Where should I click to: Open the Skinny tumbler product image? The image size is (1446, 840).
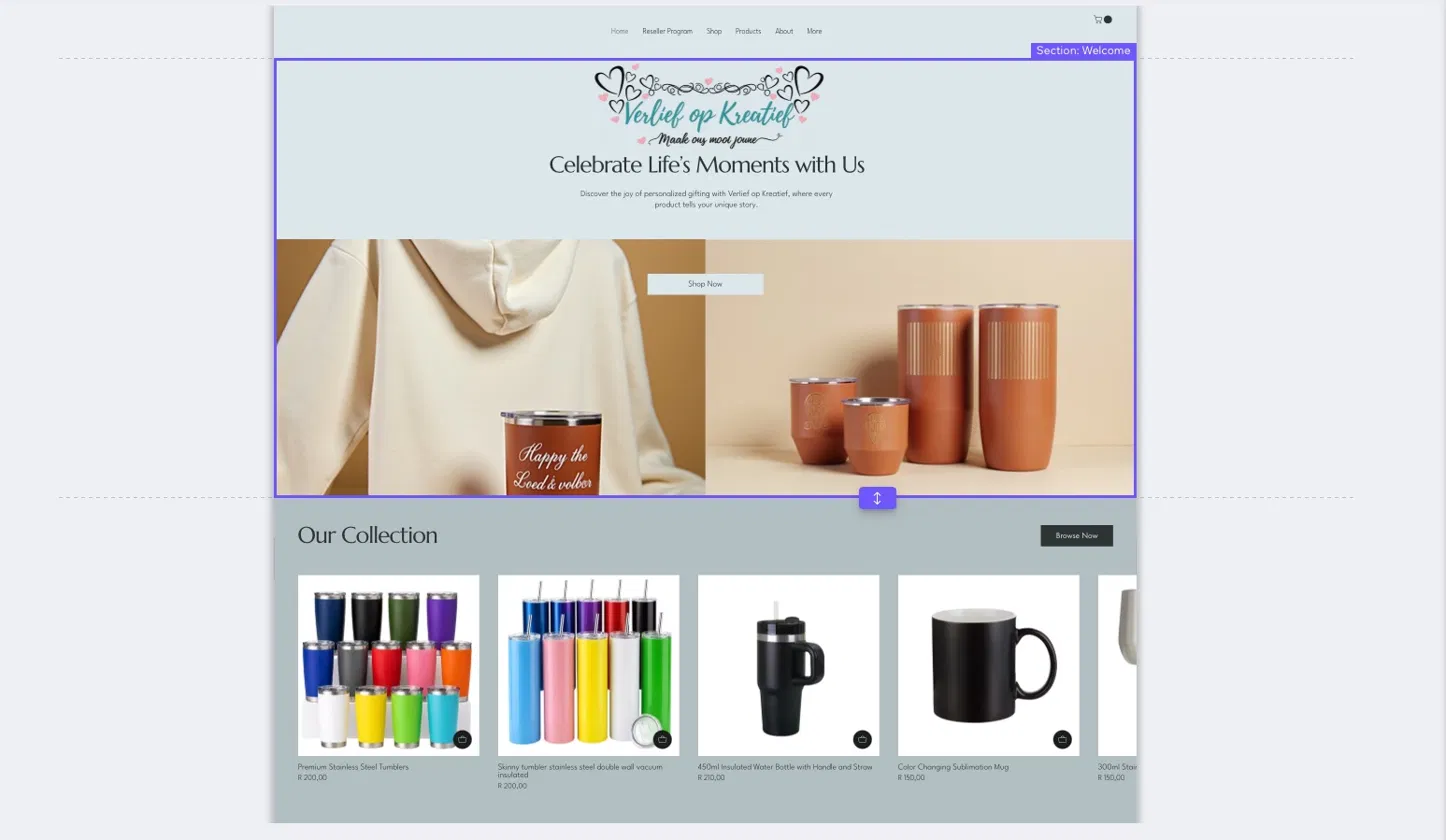[x=588, y=665]
